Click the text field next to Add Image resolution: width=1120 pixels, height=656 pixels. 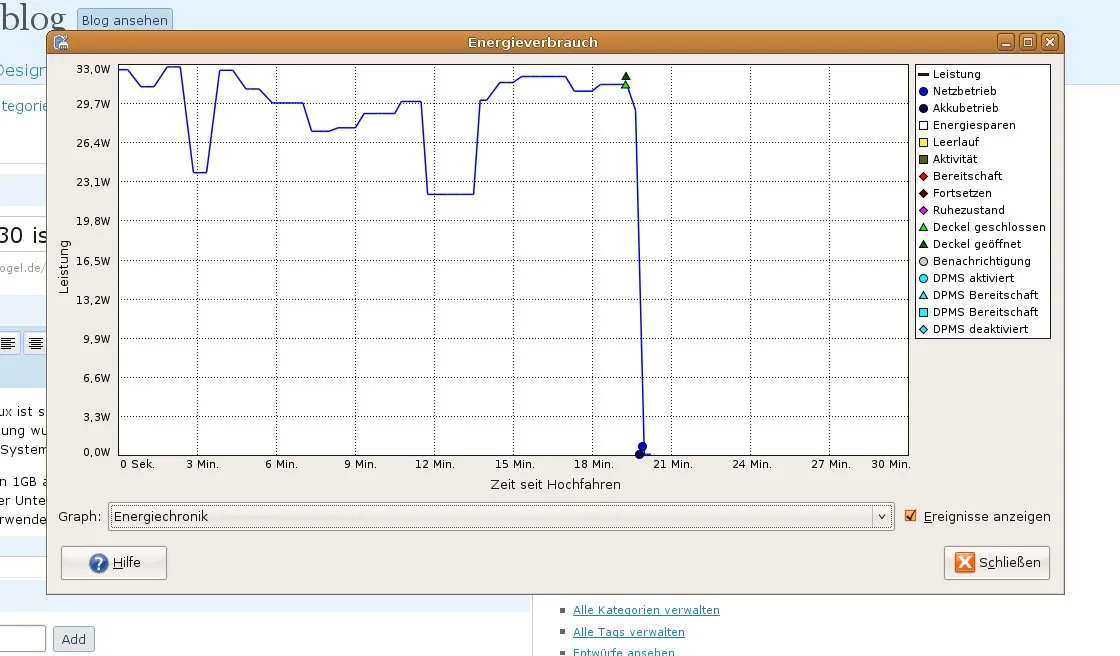point(22,638)
